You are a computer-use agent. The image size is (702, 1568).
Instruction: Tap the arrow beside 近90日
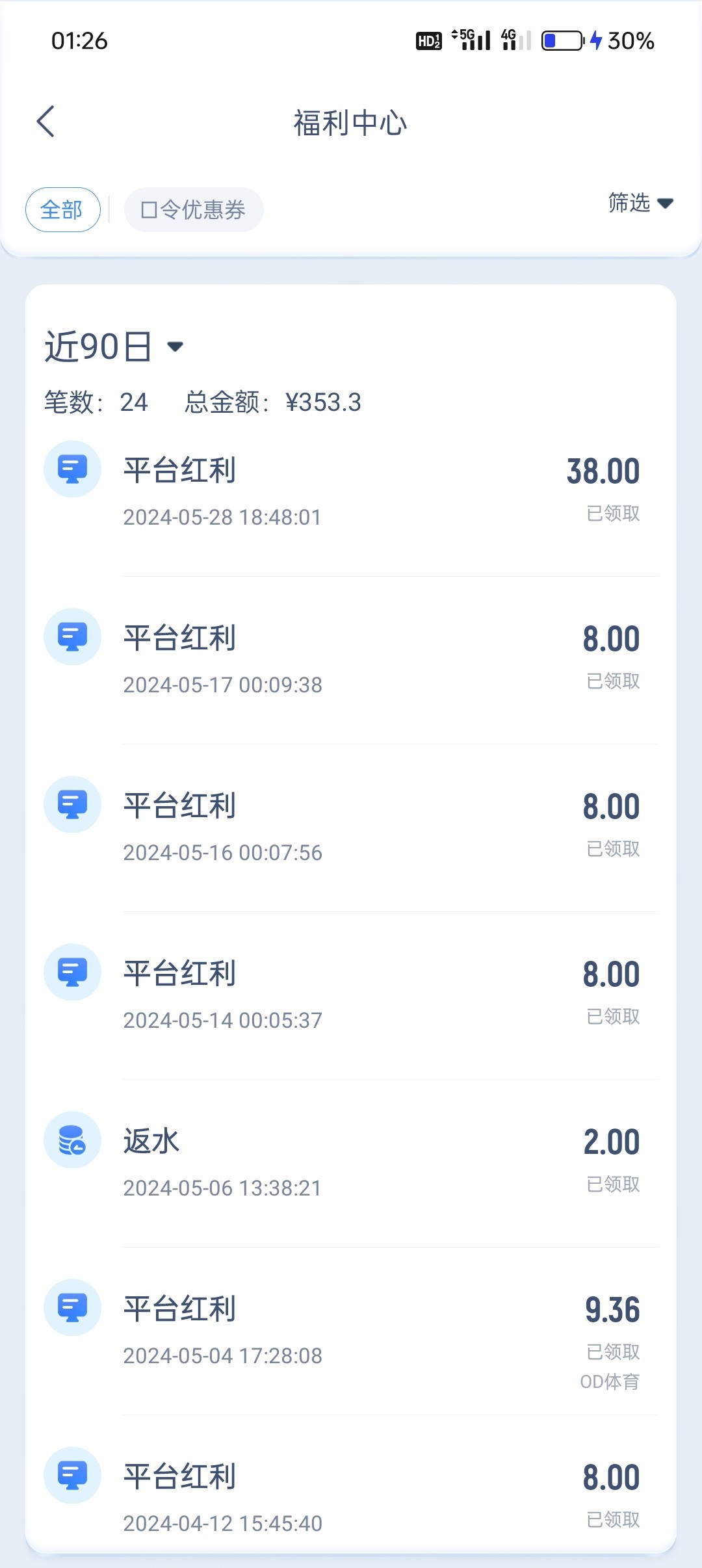(175, 347)
